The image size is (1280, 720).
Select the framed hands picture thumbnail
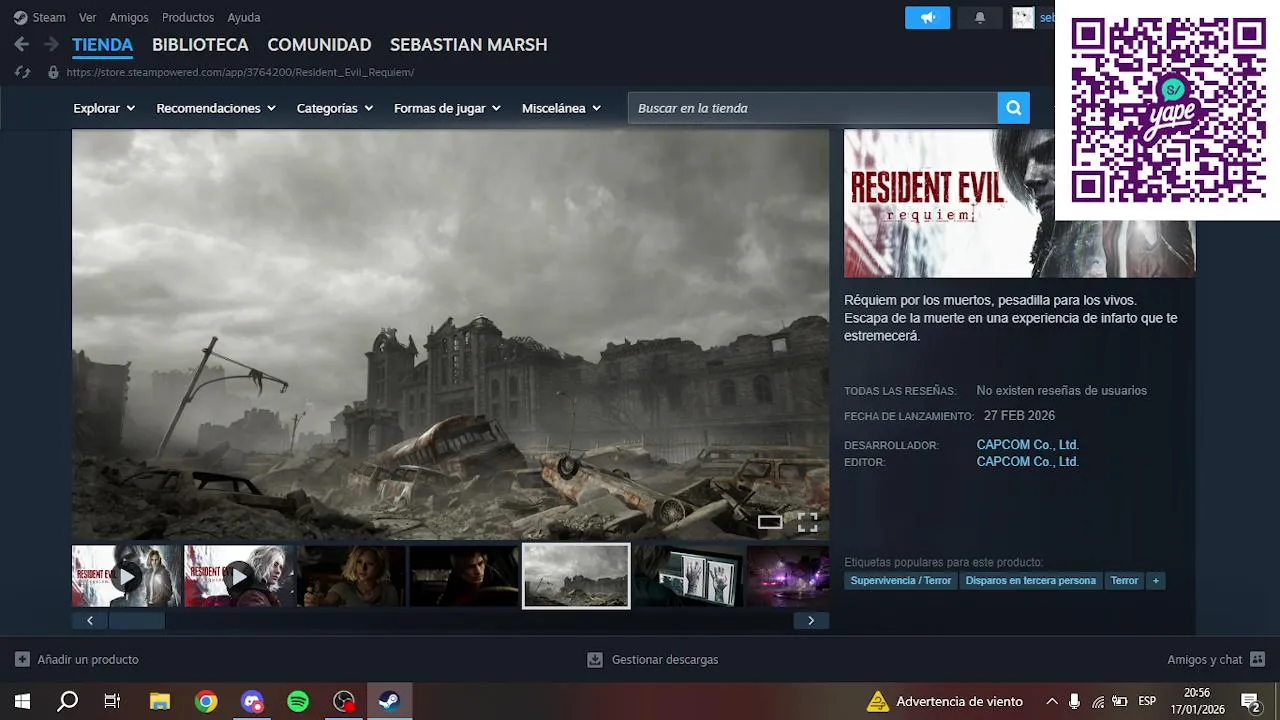point(689,576)
